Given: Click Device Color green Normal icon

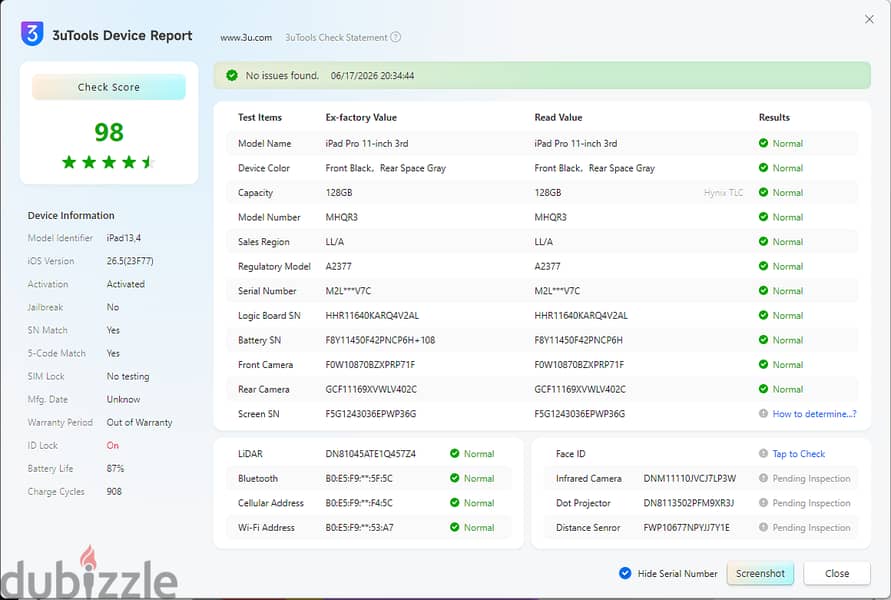Looking at the screenshot, I should click(764, 168).
